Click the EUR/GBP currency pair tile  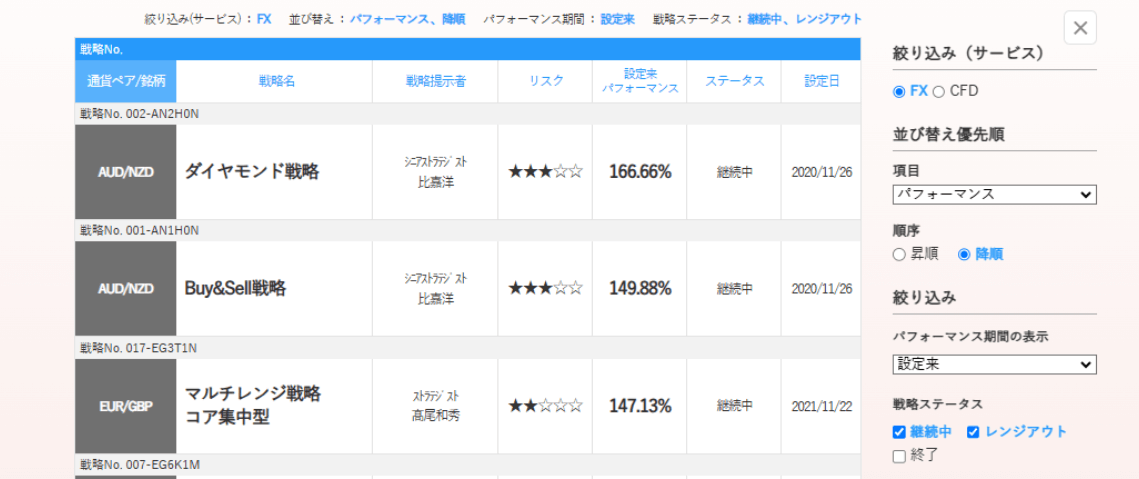(x=126, y=406)
